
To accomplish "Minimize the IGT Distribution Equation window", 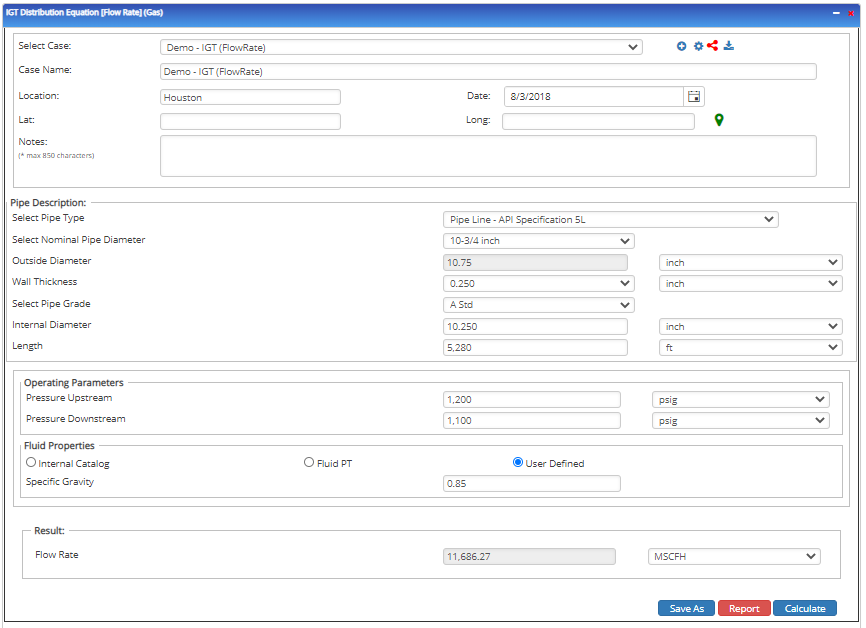I will point(836,11).
